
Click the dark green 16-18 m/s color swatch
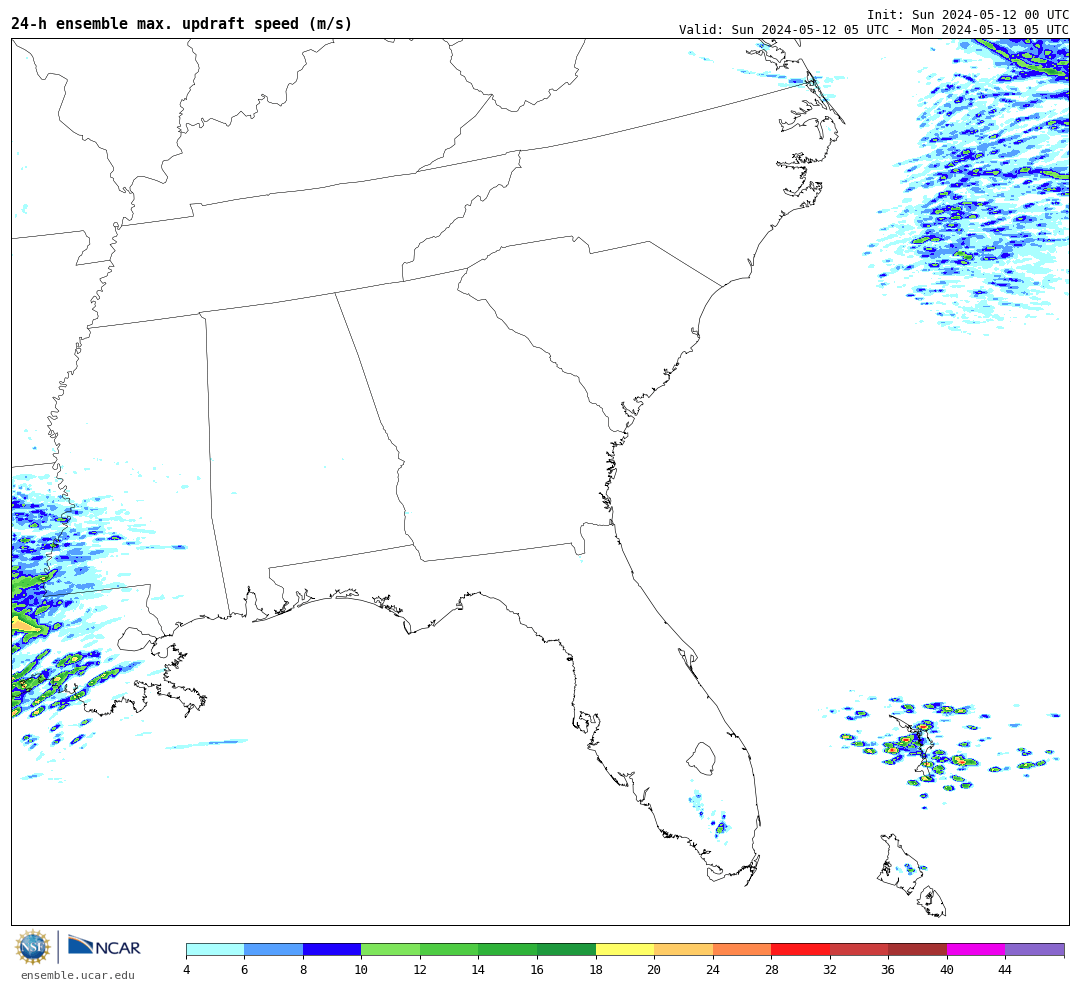click(566, 950)
